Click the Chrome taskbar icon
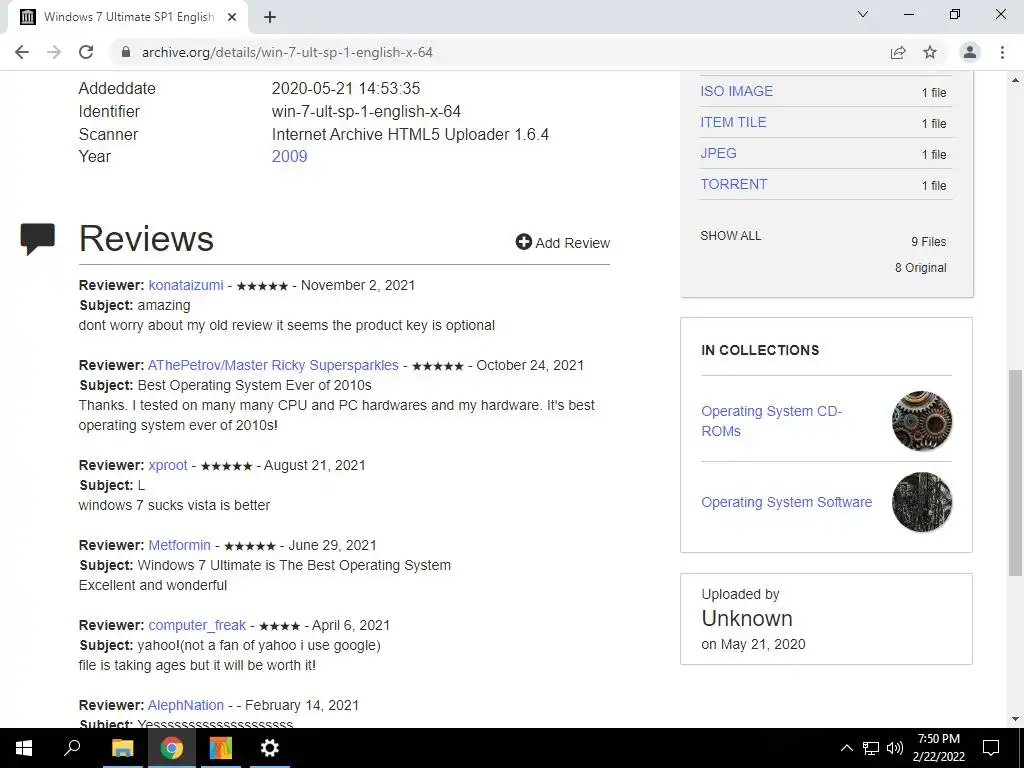This screenshot has width=1024, height=768. 172,748
